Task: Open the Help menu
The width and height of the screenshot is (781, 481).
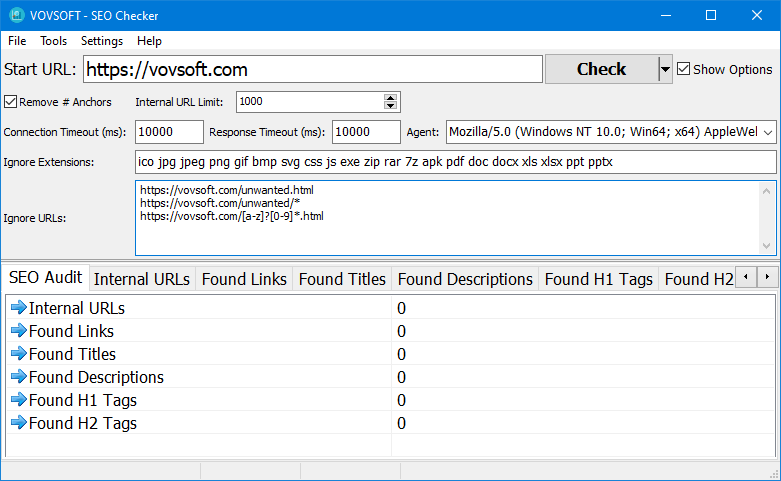Action: point(149,41)
